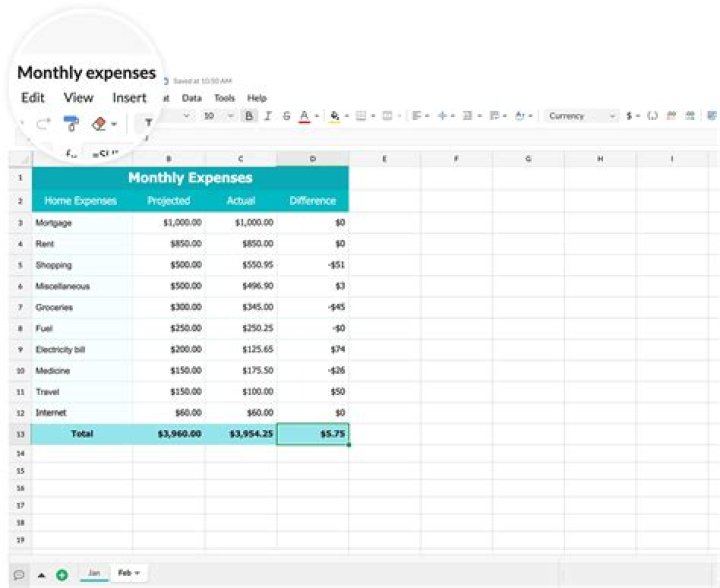720x588 pixels.
Task: Click the '$5.75' difference total cell
Action: 313,434
